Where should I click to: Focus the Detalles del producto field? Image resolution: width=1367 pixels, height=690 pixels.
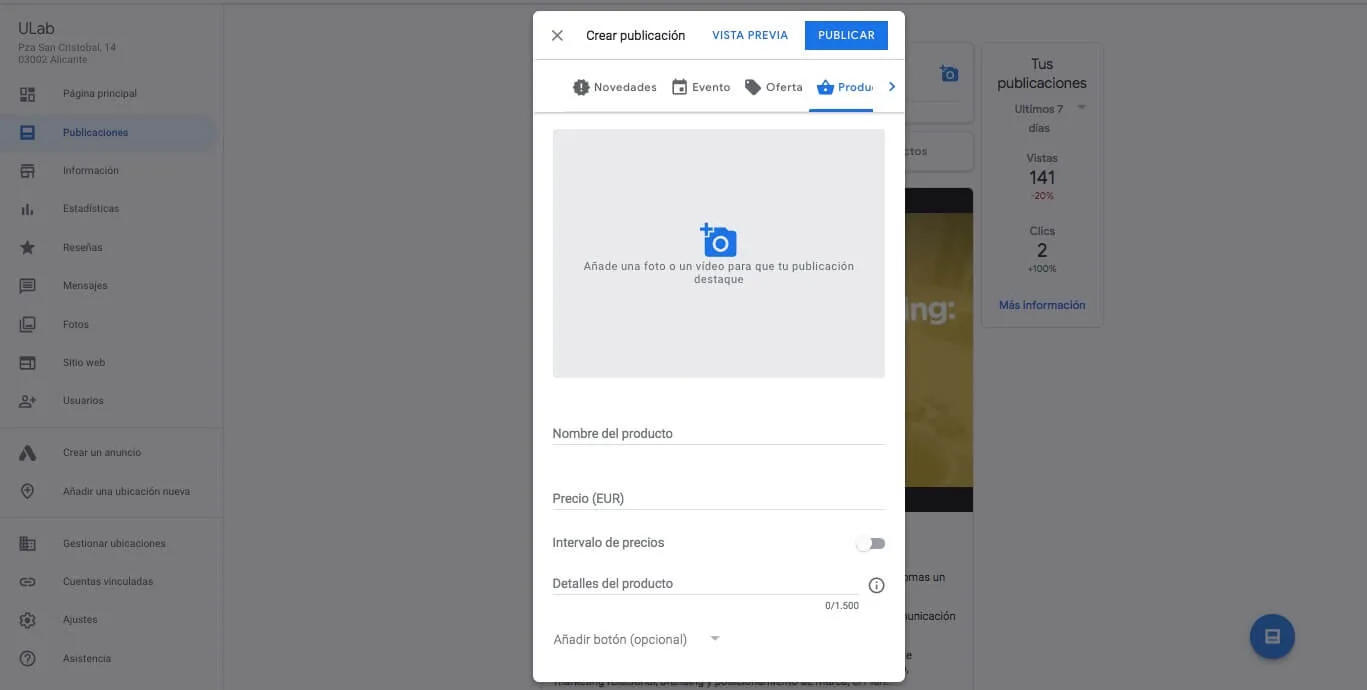click(x=705, y=583)
